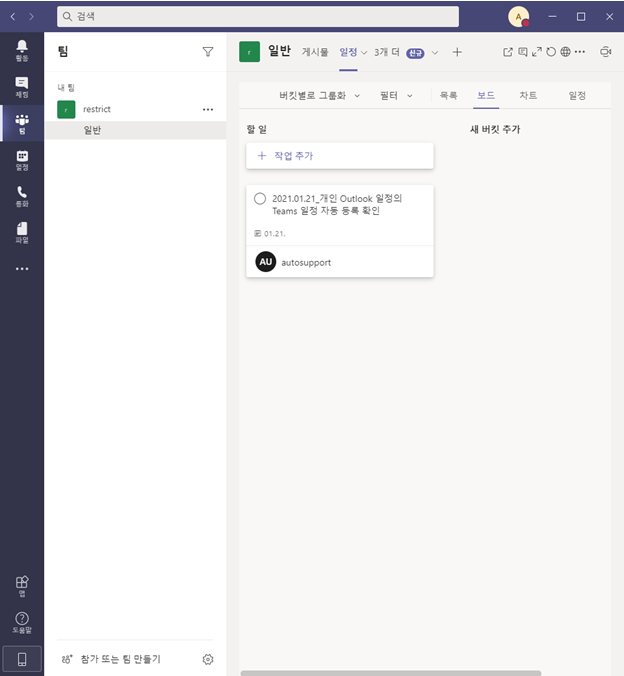Click Add new bucket
The height and width of the screenshot is (676, 624).
(x=495, y=129)
